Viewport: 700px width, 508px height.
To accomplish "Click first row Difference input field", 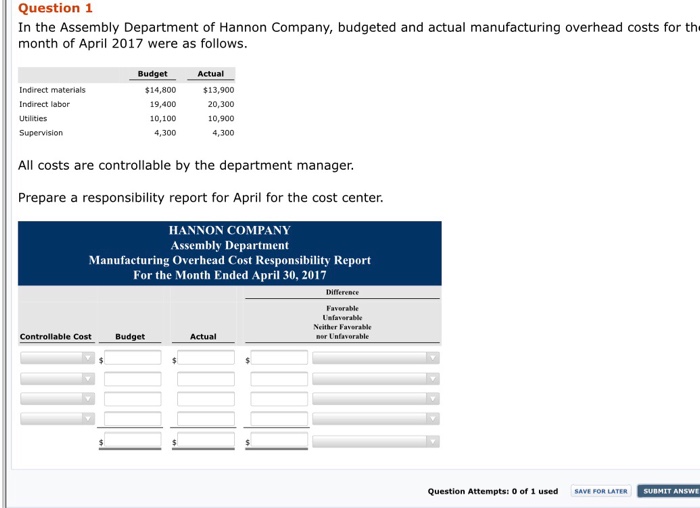I will coord(279,358).
